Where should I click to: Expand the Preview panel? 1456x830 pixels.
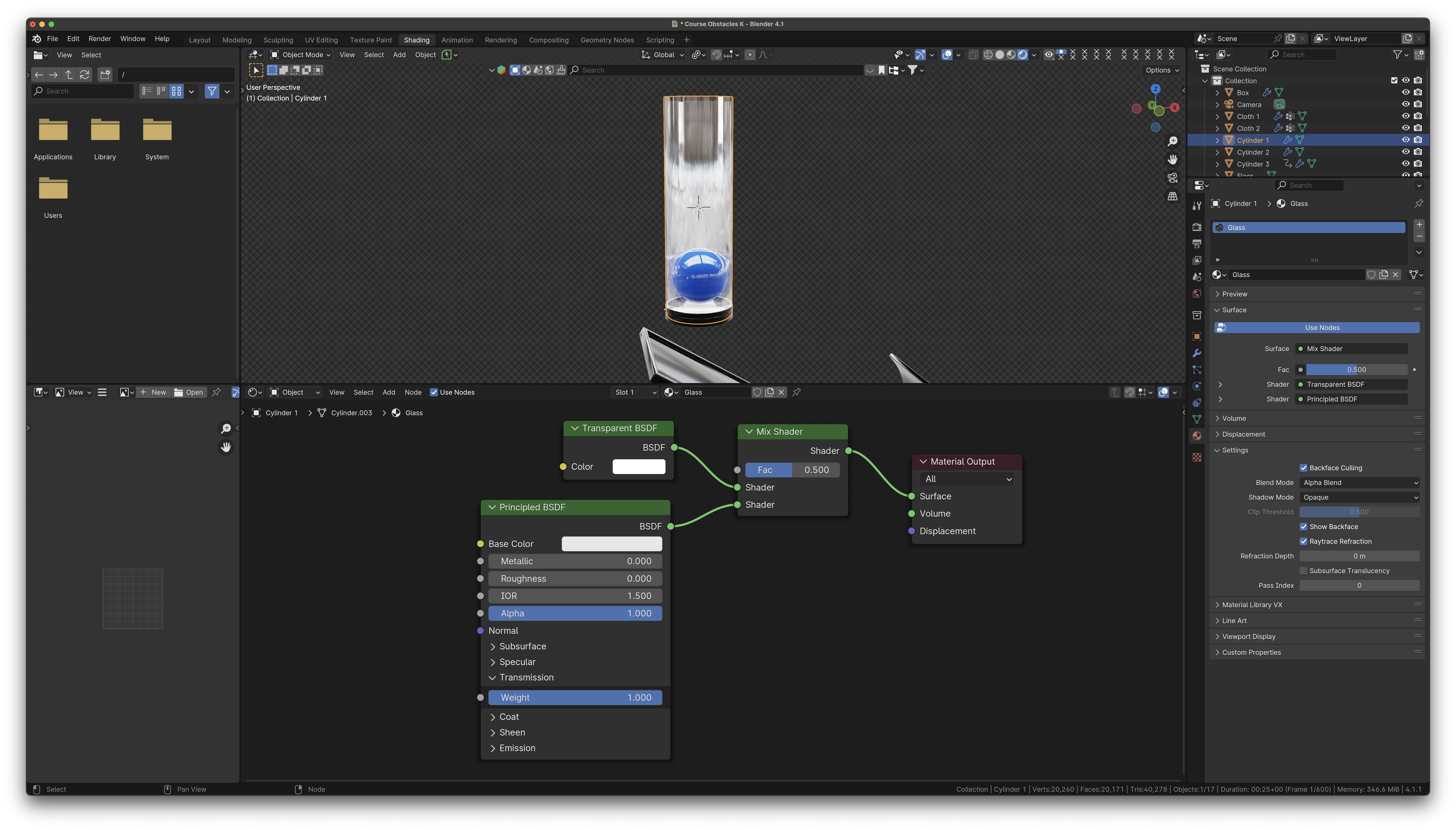(1217, 294)
